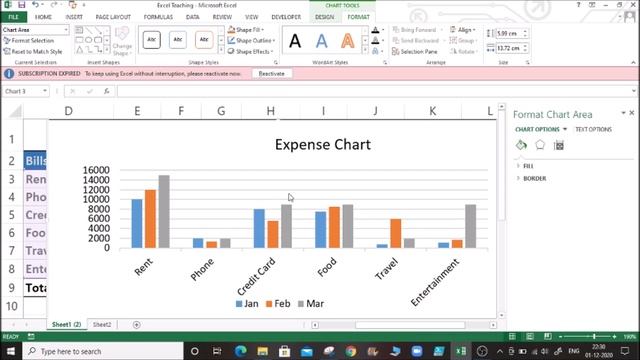This screenshot has height=360, width=640.
Task: Select Effects pentagon icon in Format pane
Action: [x=540, y=145]
